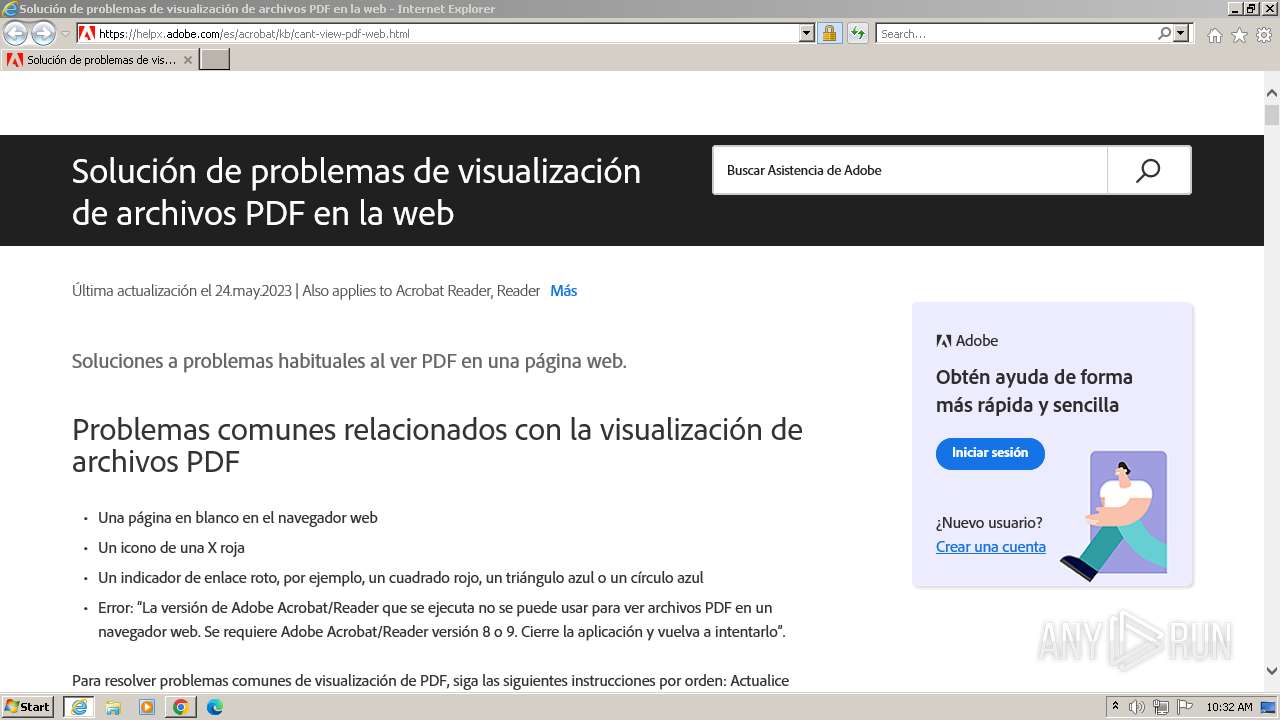
Task: Click the 10:32 AM taskbar clock
Action: tap(1229, 707)
